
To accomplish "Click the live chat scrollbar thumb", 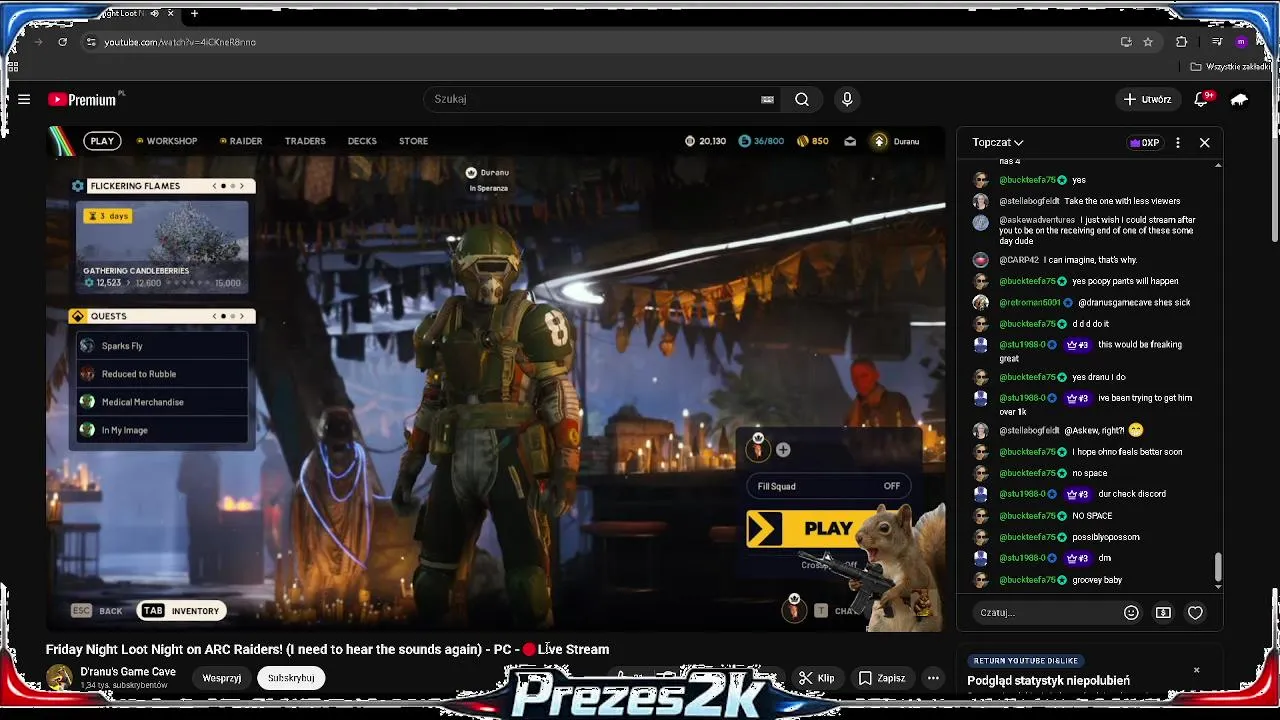I will (1217, 567).
